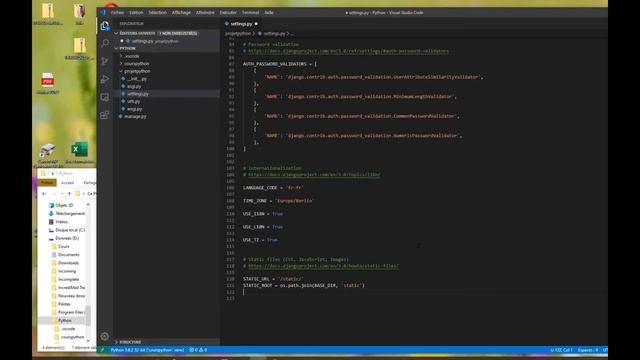640x360 pixels.
Task: Open the Excel file icon on the desktop
Action: click(79, 153)
